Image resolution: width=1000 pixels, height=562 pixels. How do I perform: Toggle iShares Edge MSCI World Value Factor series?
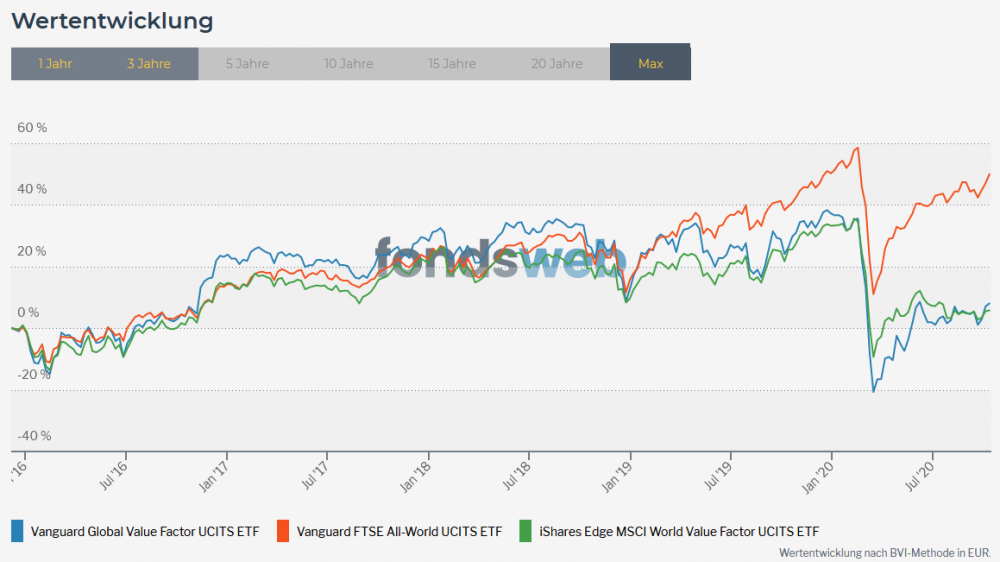(679, 531)
